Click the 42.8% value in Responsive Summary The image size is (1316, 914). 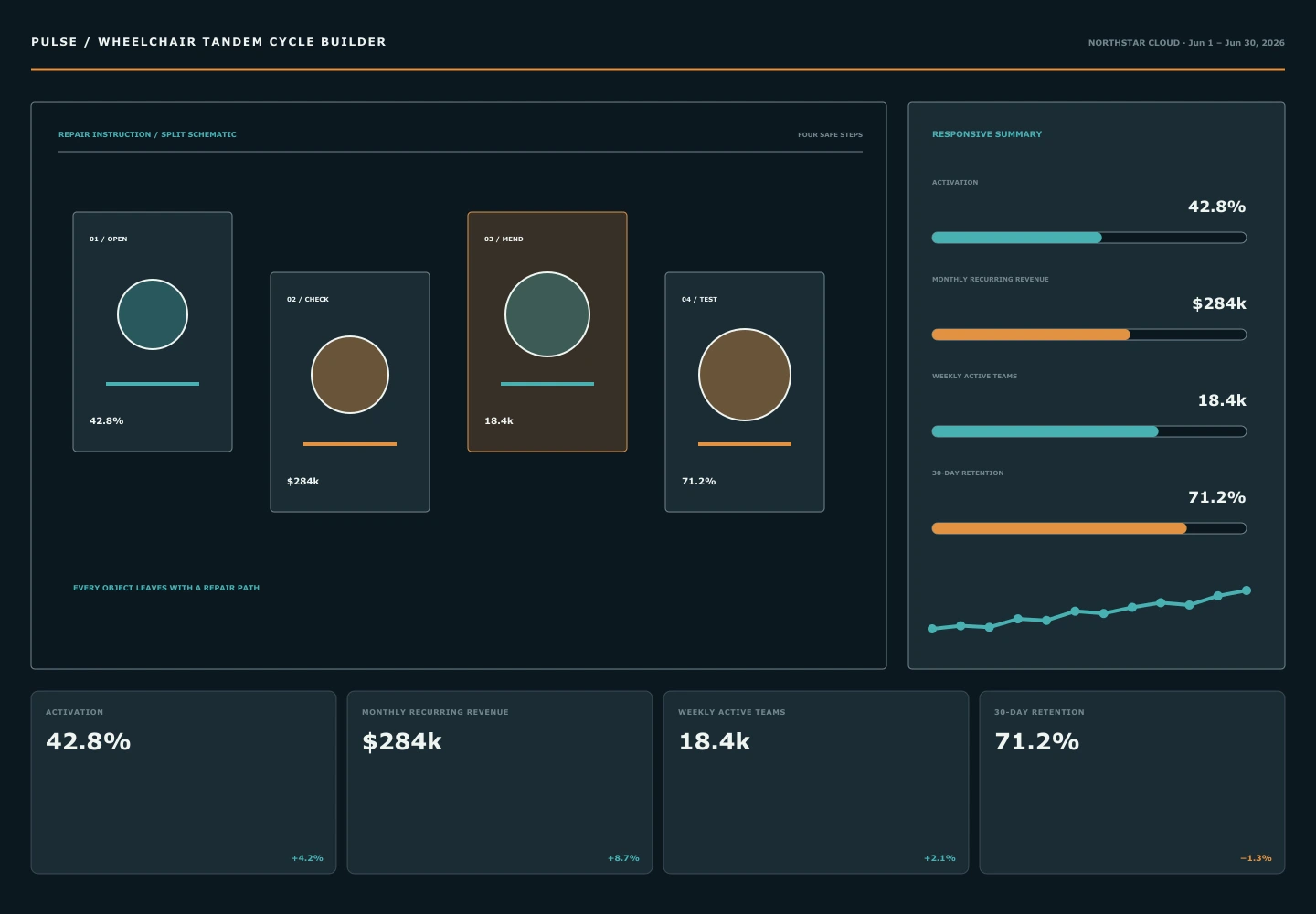[1216, 207]
